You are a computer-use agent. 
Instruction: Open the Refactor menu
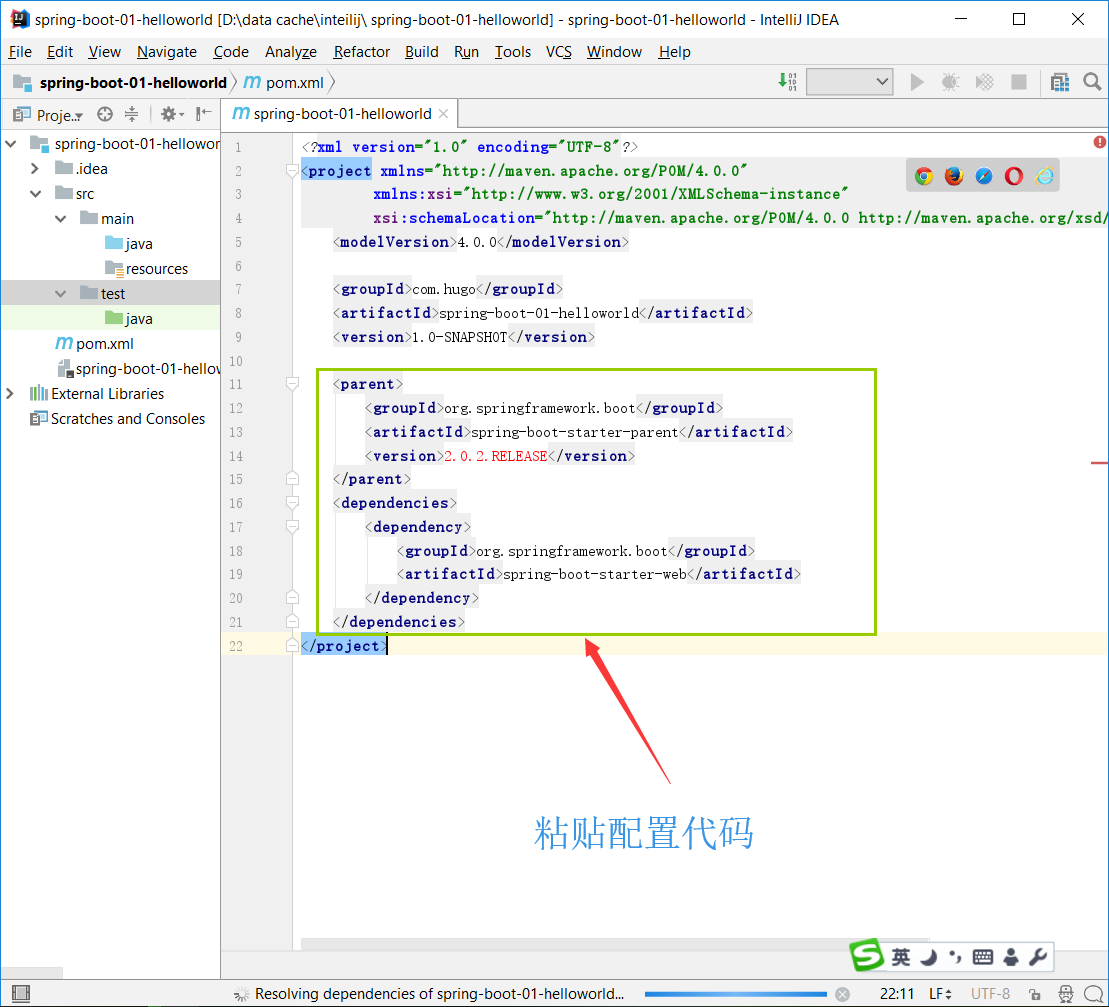(361, 52)
